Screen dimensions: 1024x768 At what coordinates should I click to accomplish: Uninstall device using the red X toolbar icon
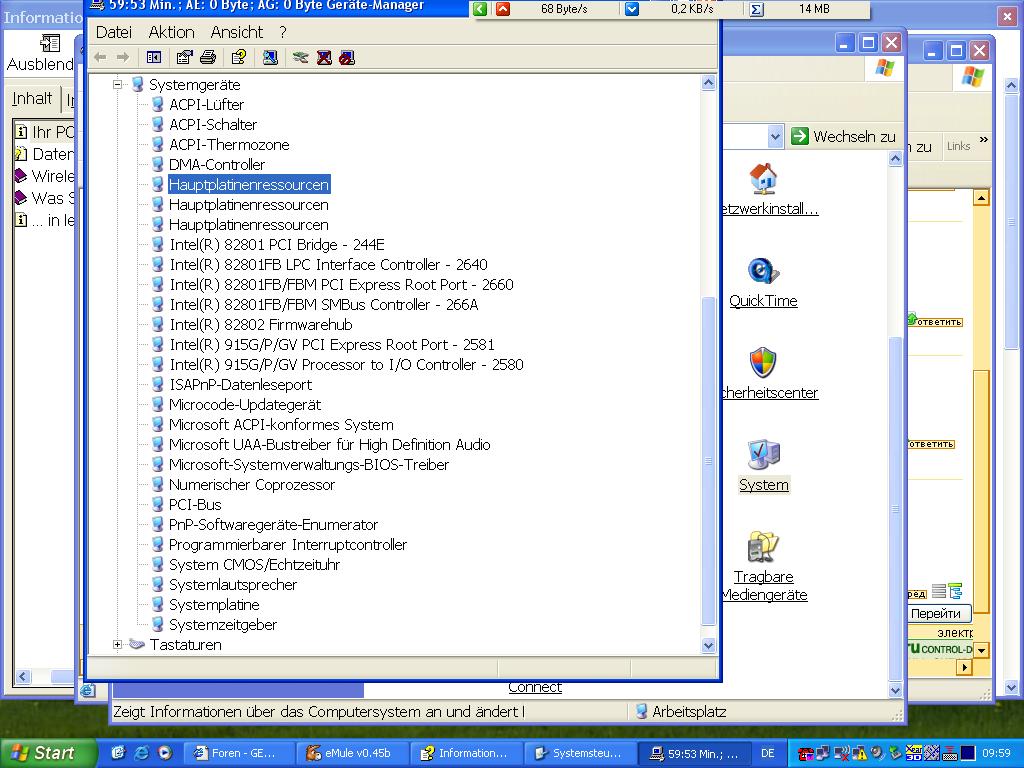click(x=324, y=57)
